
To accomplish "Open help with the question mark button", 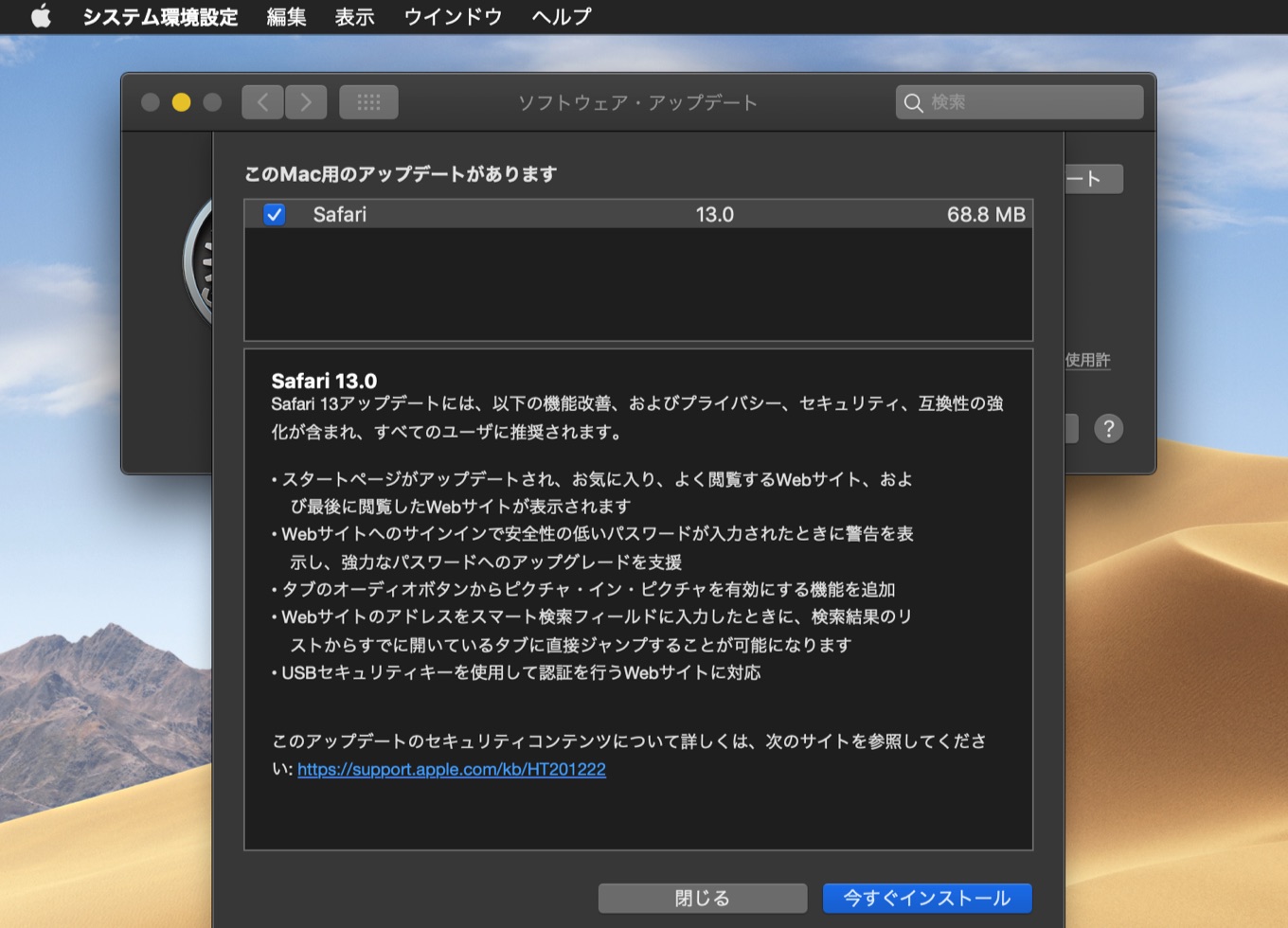I will [1108, 428].
